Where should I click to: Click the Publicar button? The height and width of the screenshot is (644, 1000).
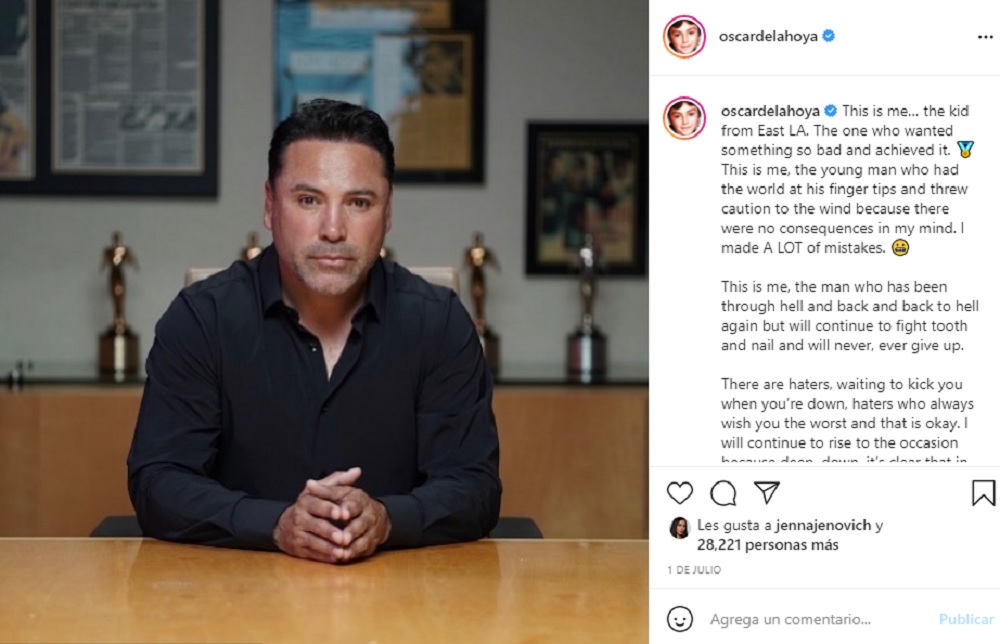(966, 619)
